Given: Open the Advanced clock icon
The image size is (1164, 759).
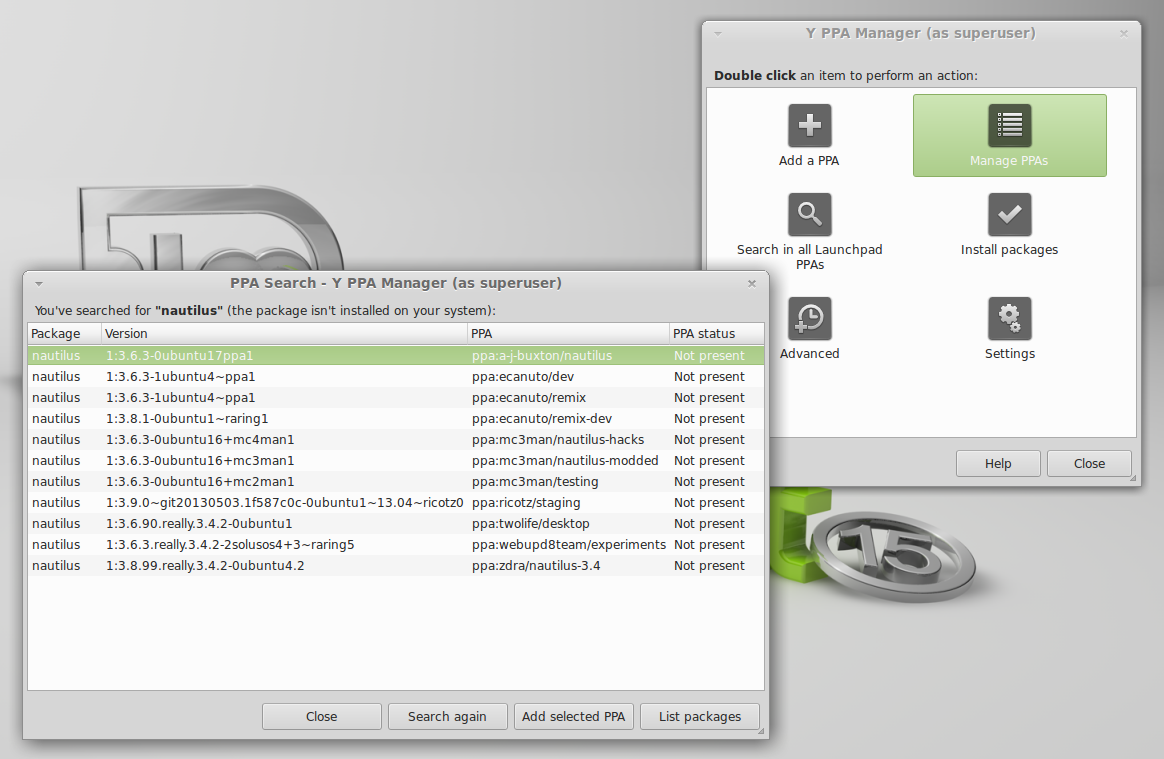Looking at the screenshot, I should pos(809,319).
